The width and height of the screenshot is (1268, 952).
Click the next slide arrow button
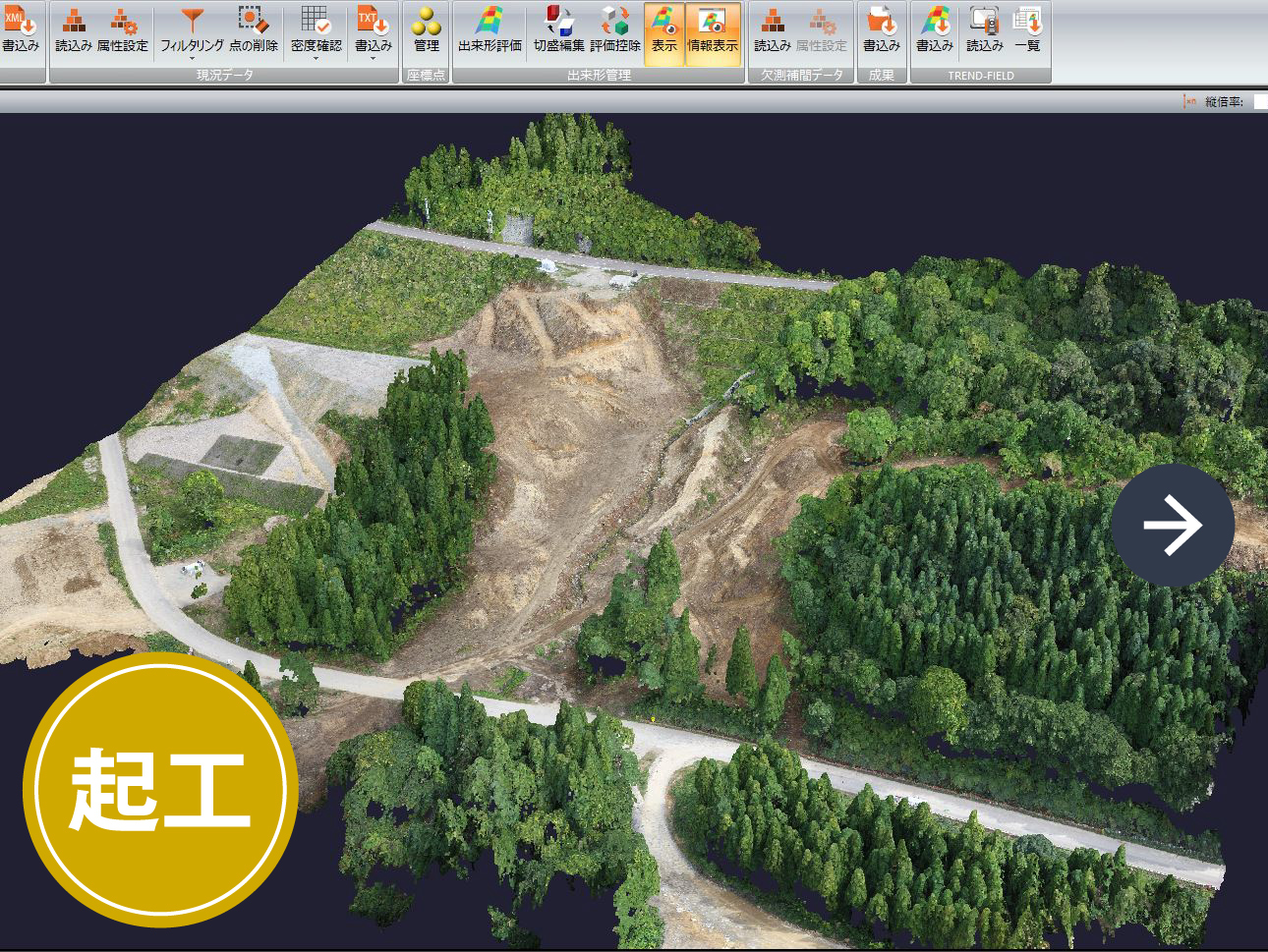pyautogui.click(x=1172, y=526)
